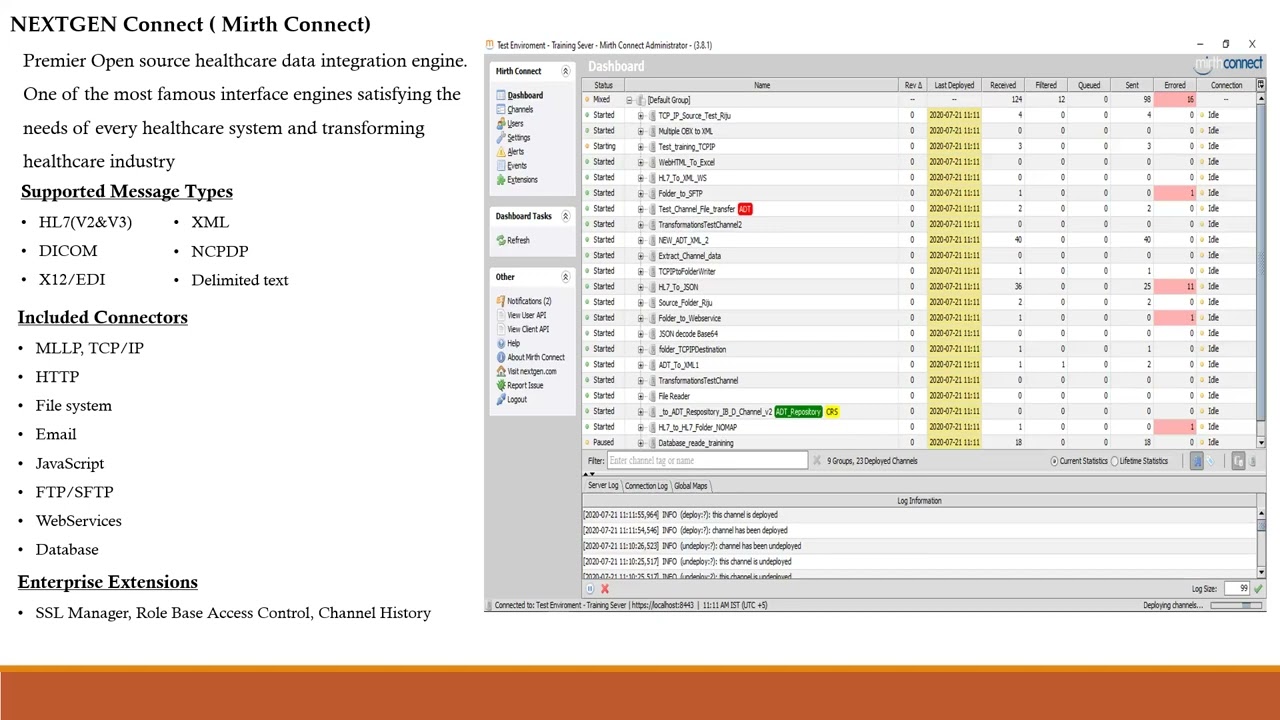Select Current Statistics radio button
Viewport: 1280px width, 720px height.
coord(1054,461)
